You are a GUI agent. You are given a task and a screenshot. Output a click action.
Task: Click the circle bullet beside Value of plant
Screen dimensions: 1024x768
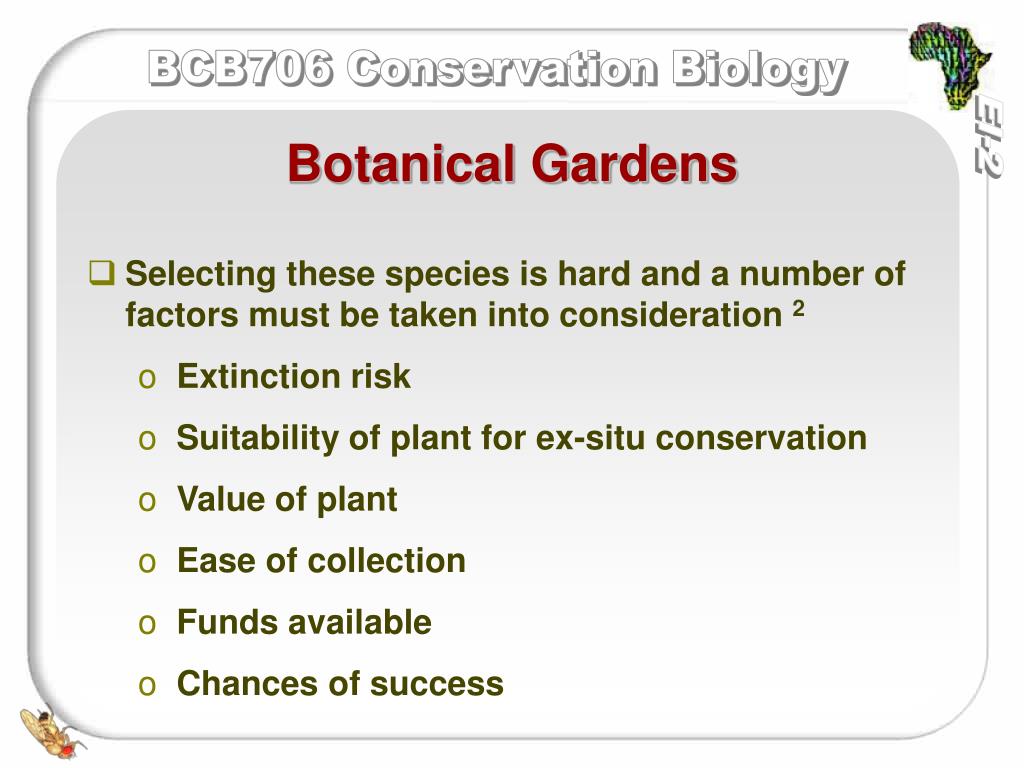(147, 502)
